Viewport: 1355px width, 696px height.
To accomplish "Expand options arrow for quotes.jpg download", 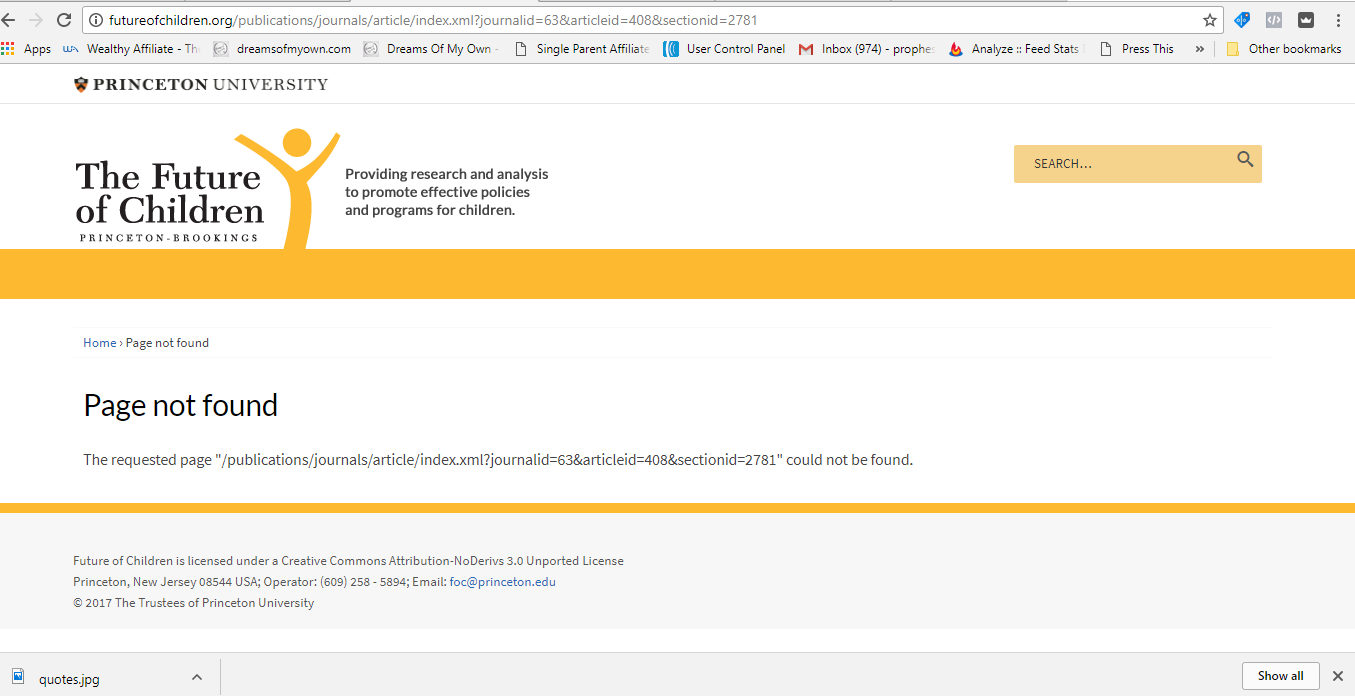I will [x=197, y=677].
